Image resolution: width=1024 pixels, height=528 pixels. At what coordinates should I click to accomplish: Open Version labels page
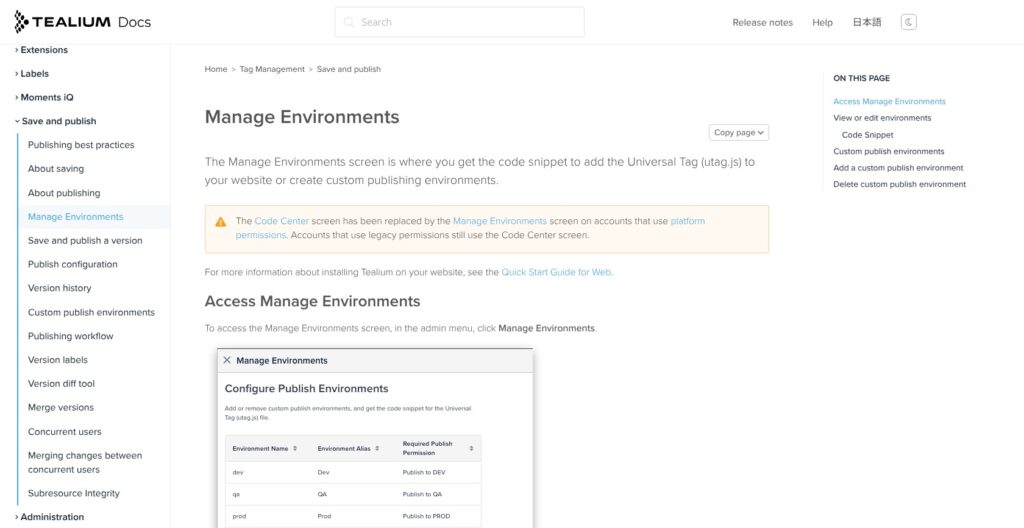57,360
